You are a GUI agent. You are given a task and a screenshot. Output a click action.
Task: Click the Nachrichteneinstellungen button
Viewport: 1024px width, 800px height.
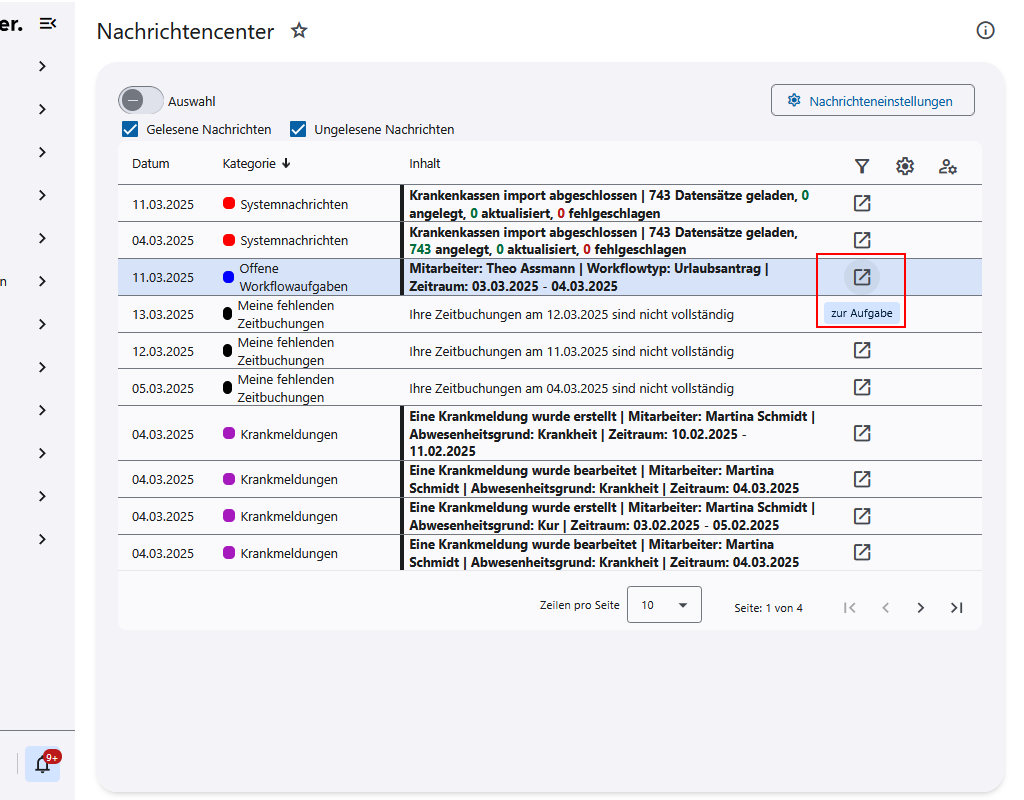tap(872, 100)
